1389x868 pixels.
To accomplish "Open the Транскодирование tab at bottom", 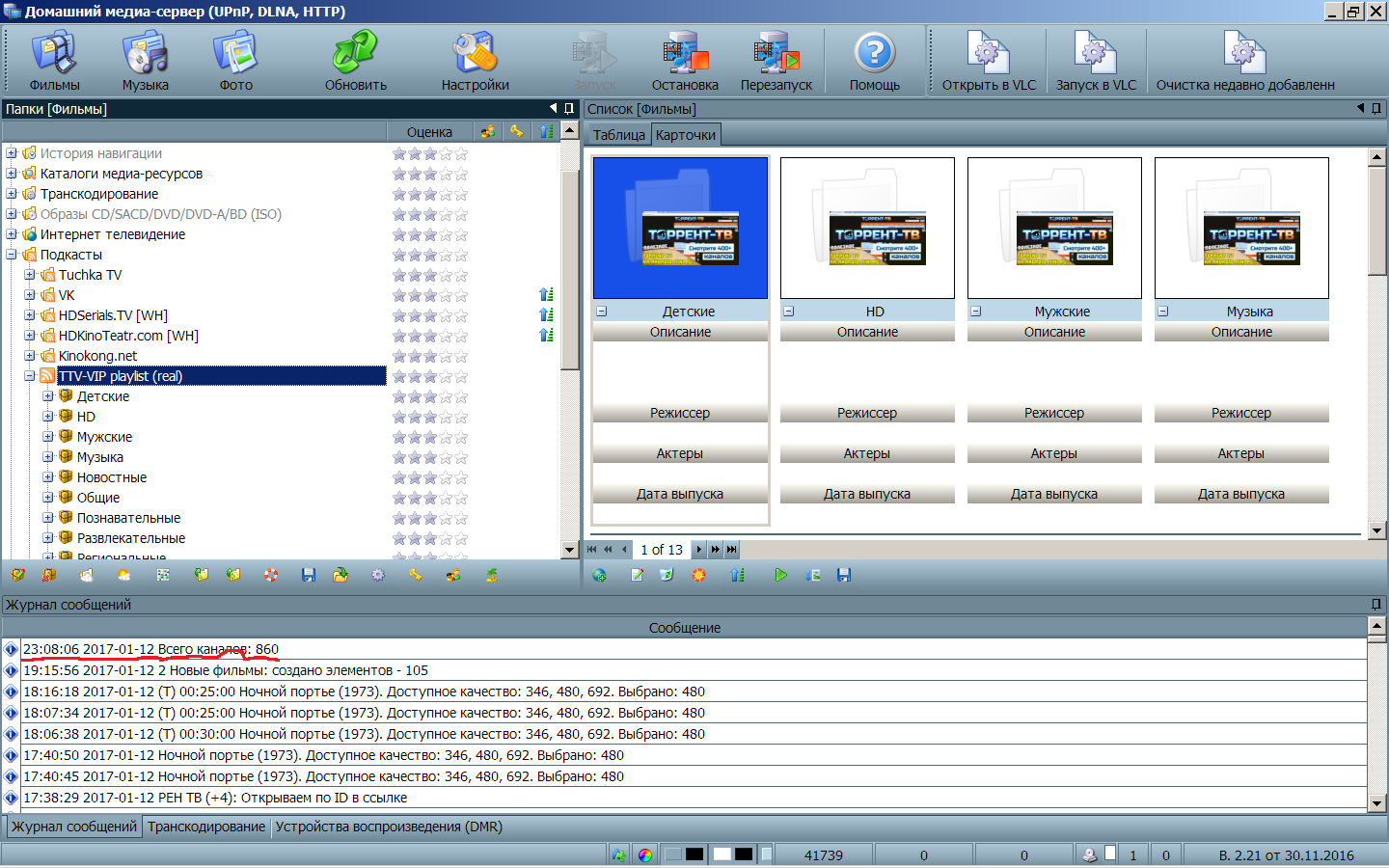I will coord(206,827).
